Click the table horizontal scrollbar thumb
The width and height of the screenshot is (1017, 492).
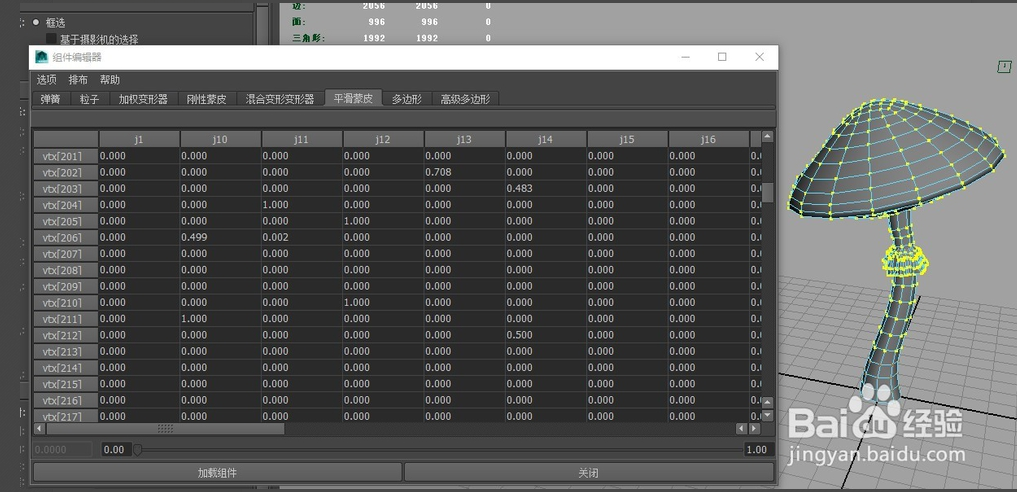coord(165,428)
